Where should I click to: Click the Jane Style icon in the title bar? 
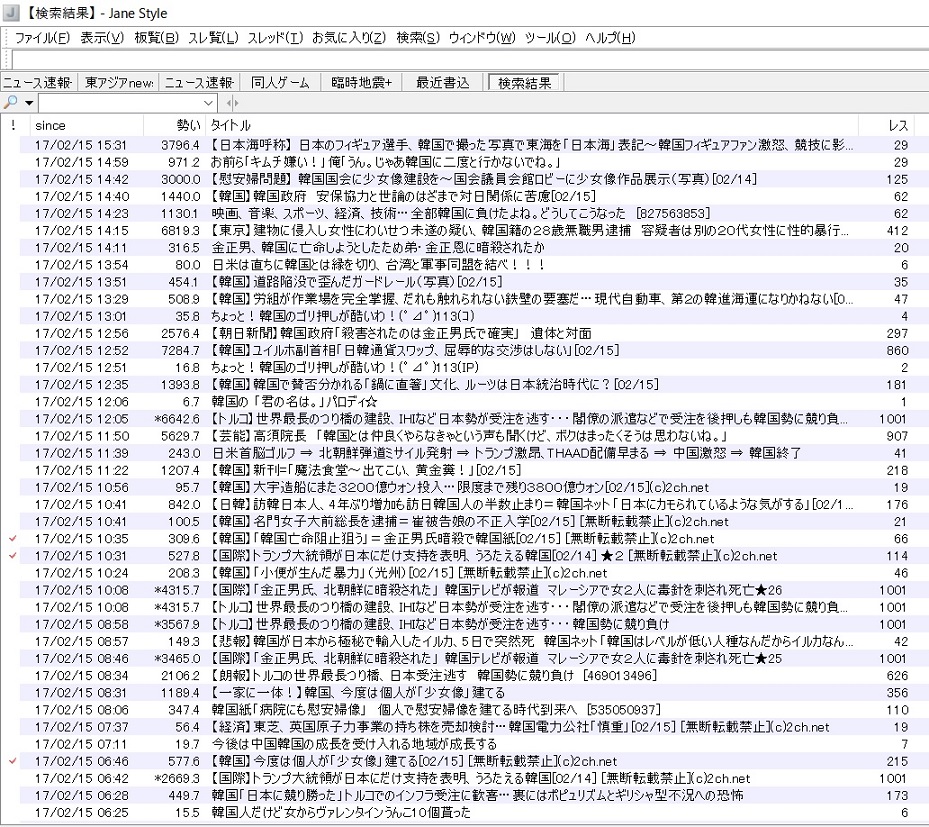12,13
